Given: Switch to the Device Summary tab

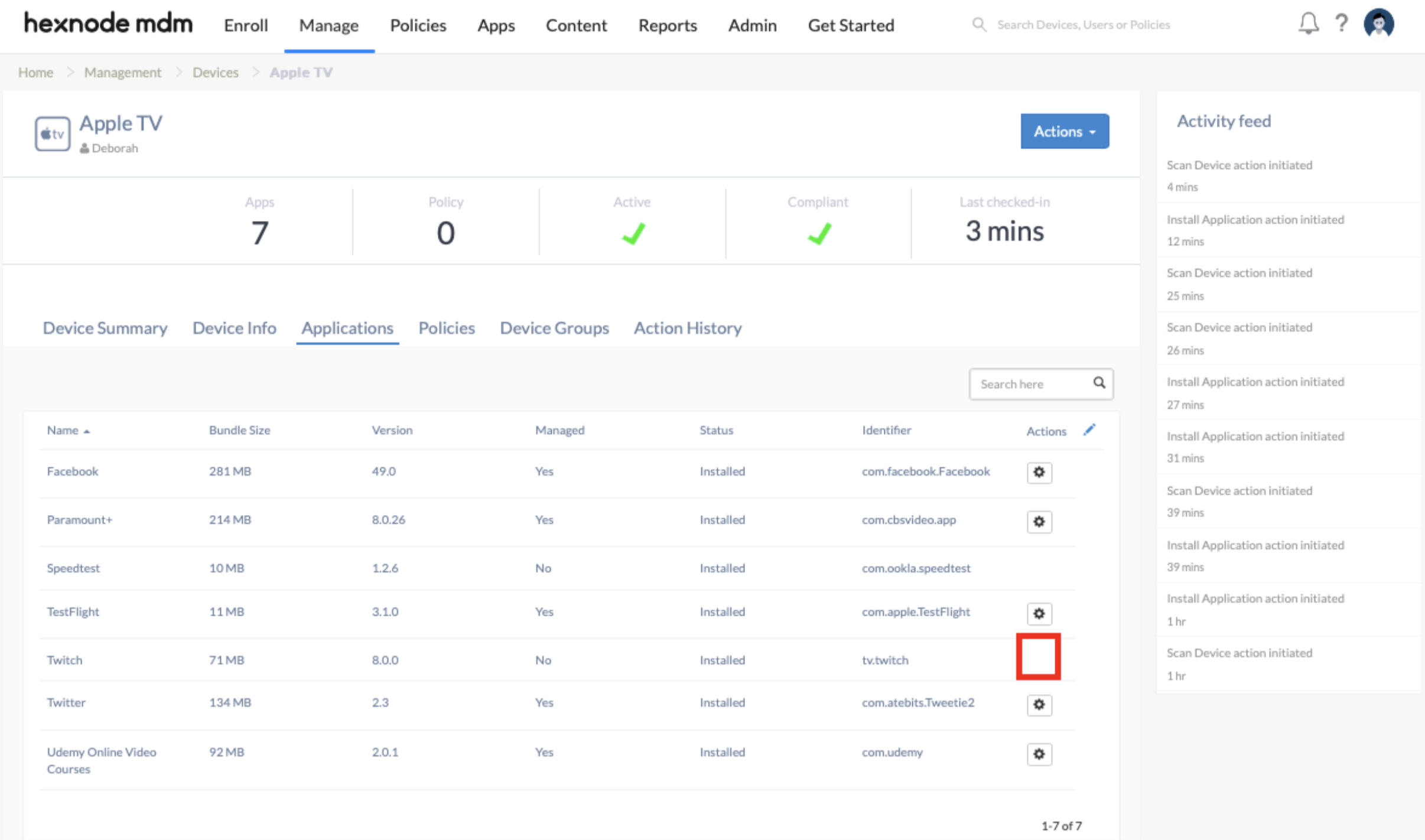Looking at the screenshot, I should tap(105, 328).
